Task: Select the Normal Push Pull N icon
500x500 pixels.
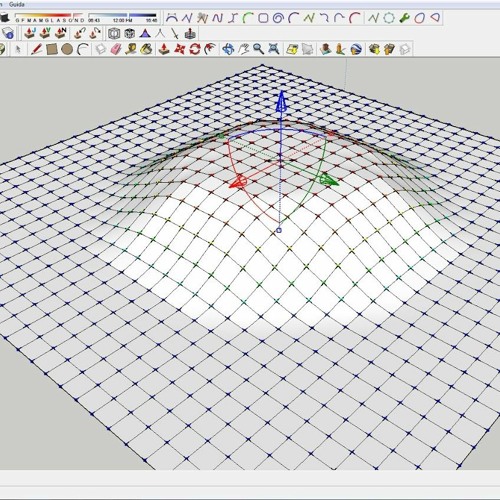Action: [61, 33]
